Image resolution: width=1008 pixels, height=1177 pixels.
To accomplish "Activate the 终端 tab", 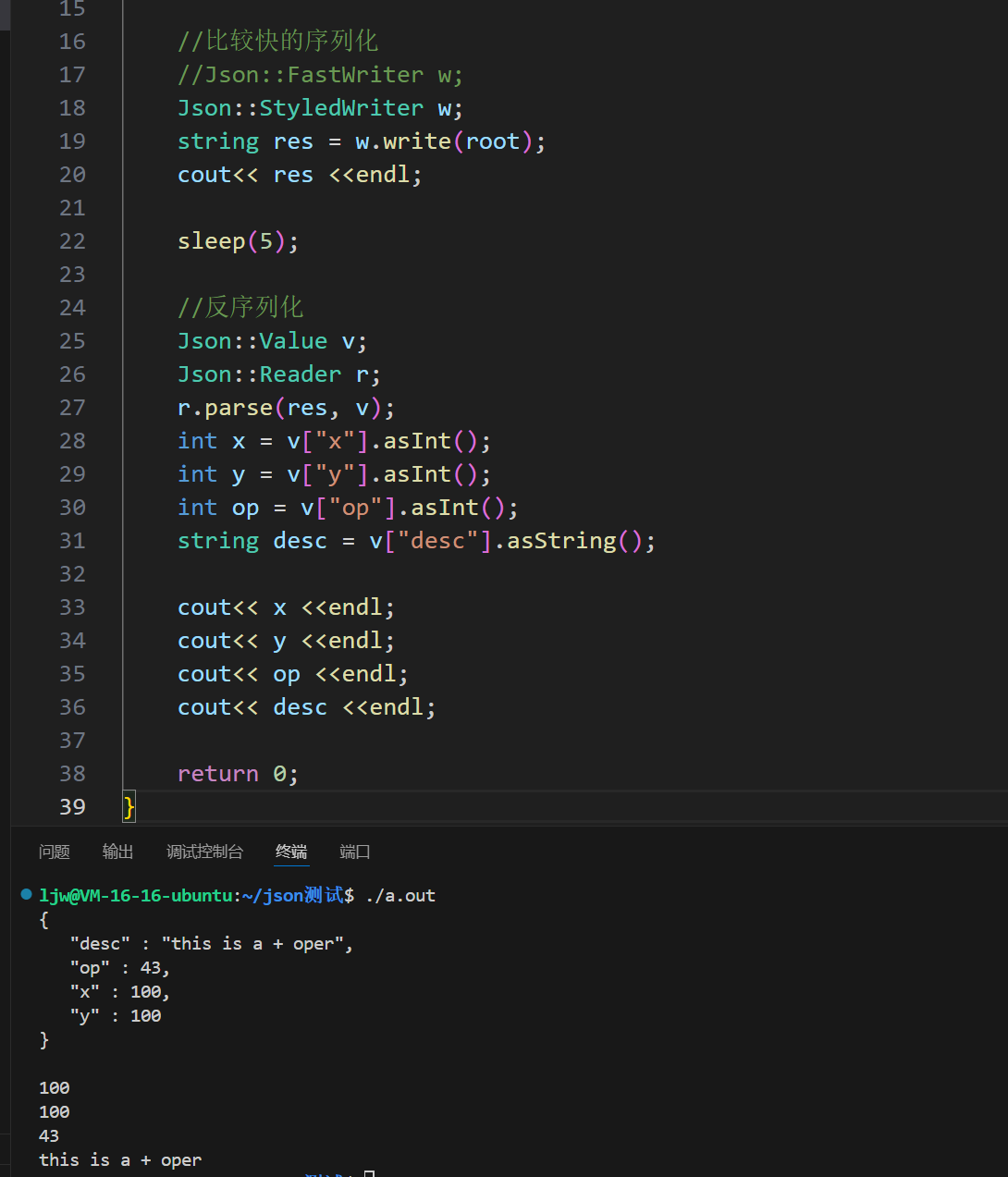I will (x=291, y=852).
